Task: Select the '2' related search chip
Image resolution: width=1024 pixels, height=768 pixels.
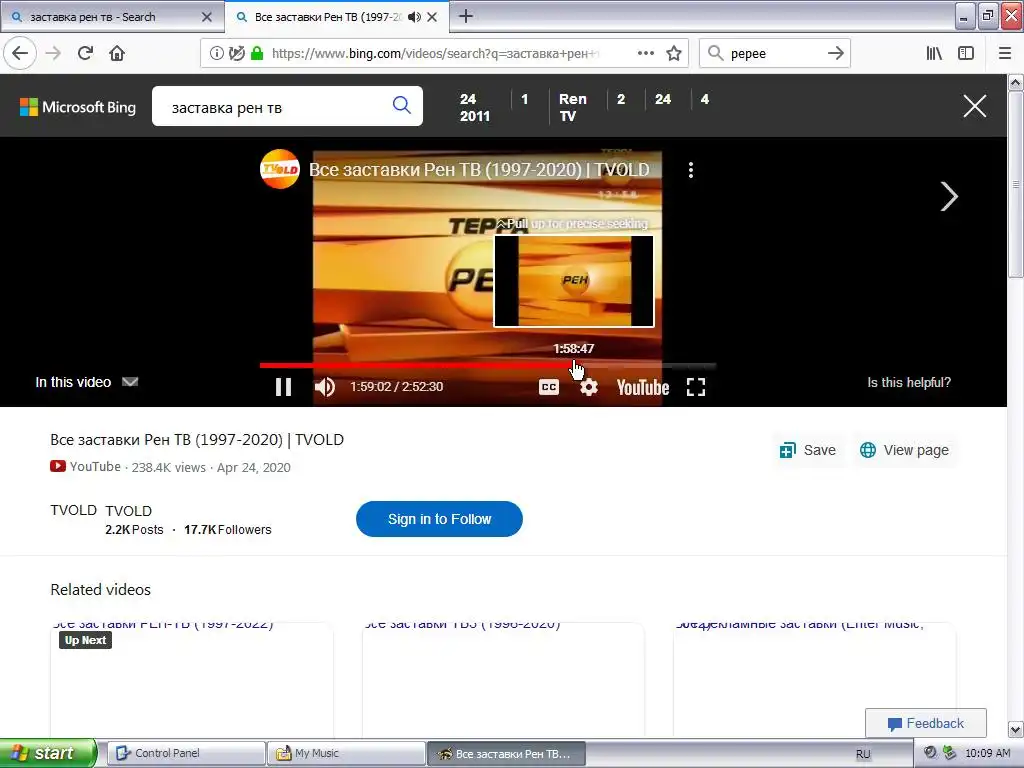Action: [x=621, y=99]
